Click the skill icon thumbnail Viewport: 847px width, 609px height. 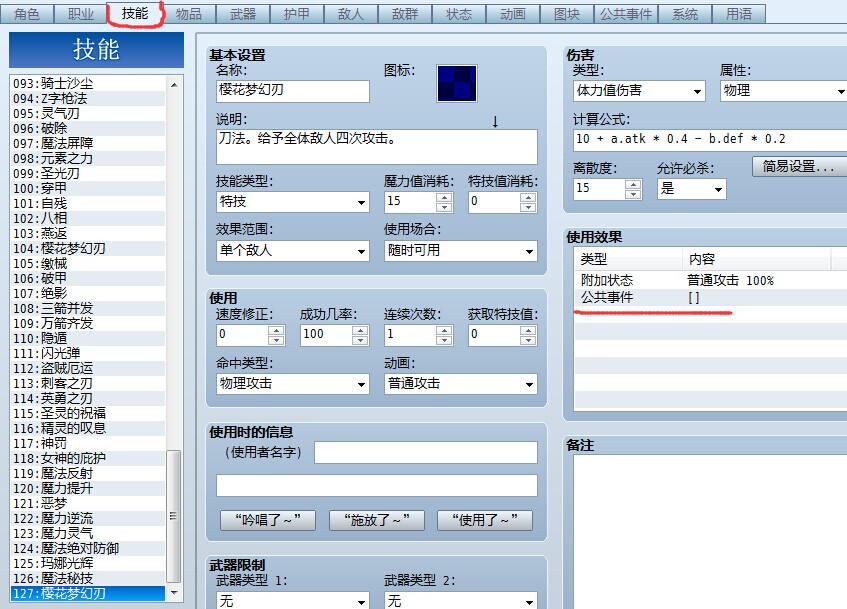point(456,83)
